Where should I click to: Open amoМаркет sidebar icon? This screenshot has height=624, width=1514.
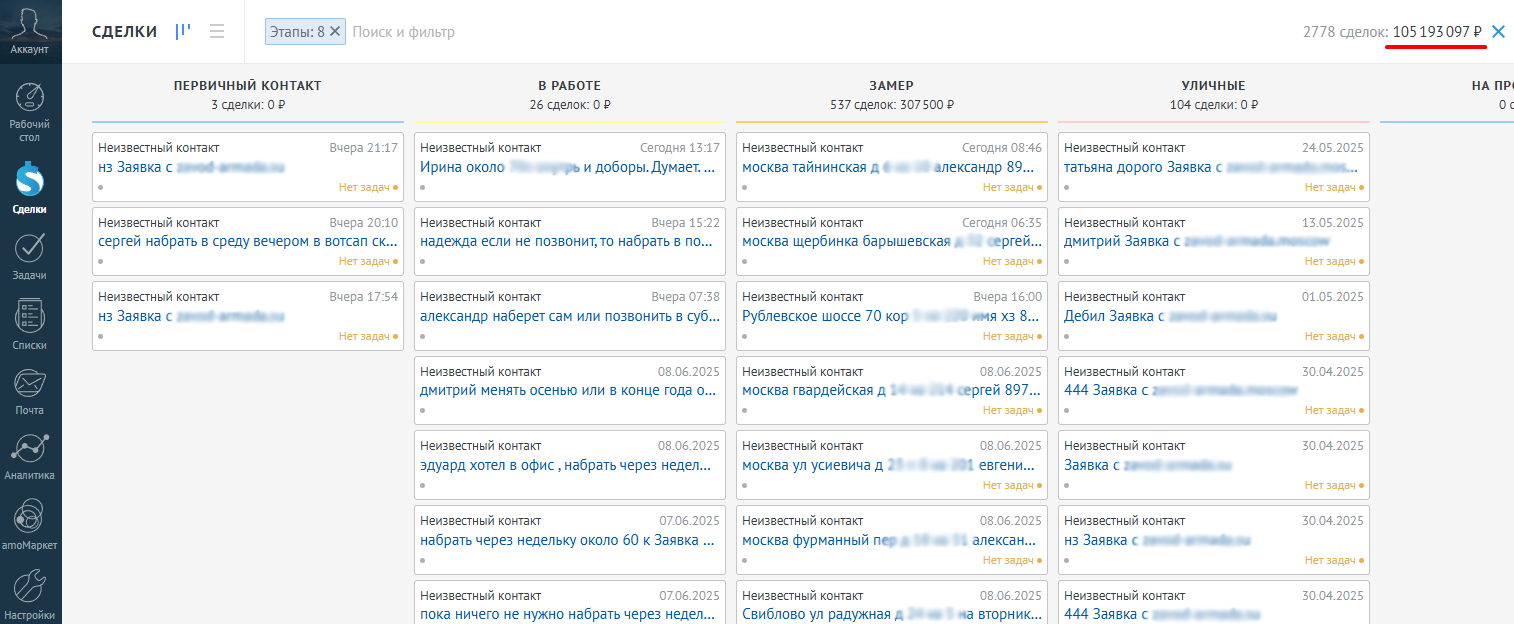(x=30, y=517)
